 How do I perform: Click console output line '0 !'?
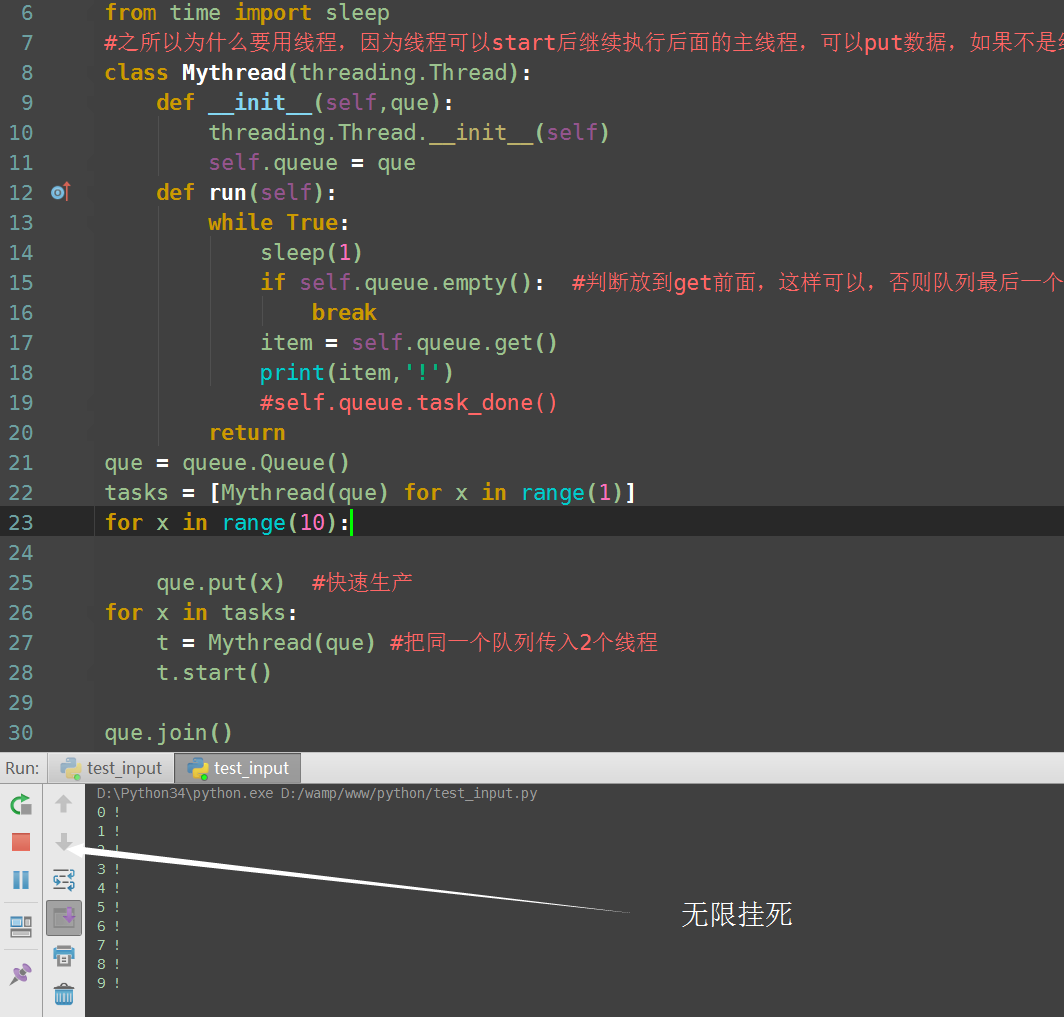(109, 812)
